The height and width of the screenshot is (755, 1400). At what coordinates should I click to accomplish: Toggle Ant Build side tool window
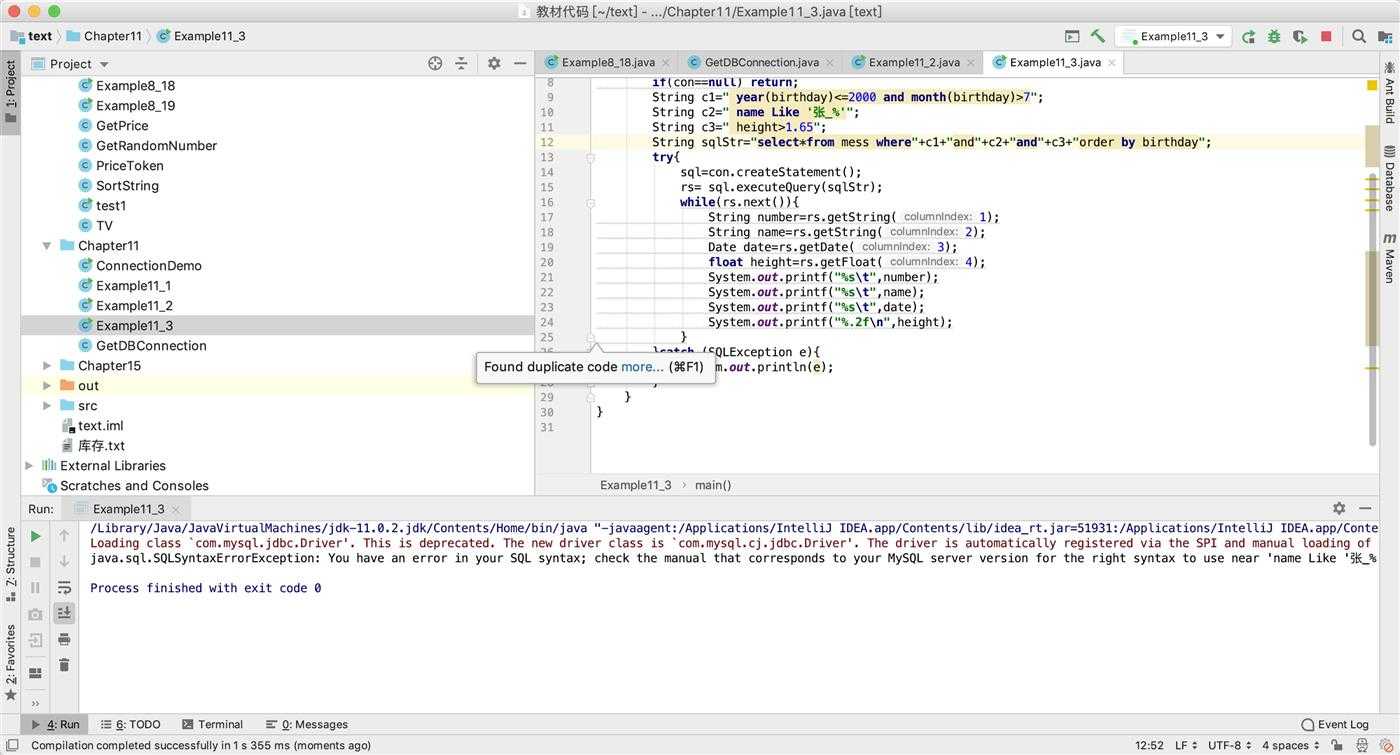tap(1389, 91)
